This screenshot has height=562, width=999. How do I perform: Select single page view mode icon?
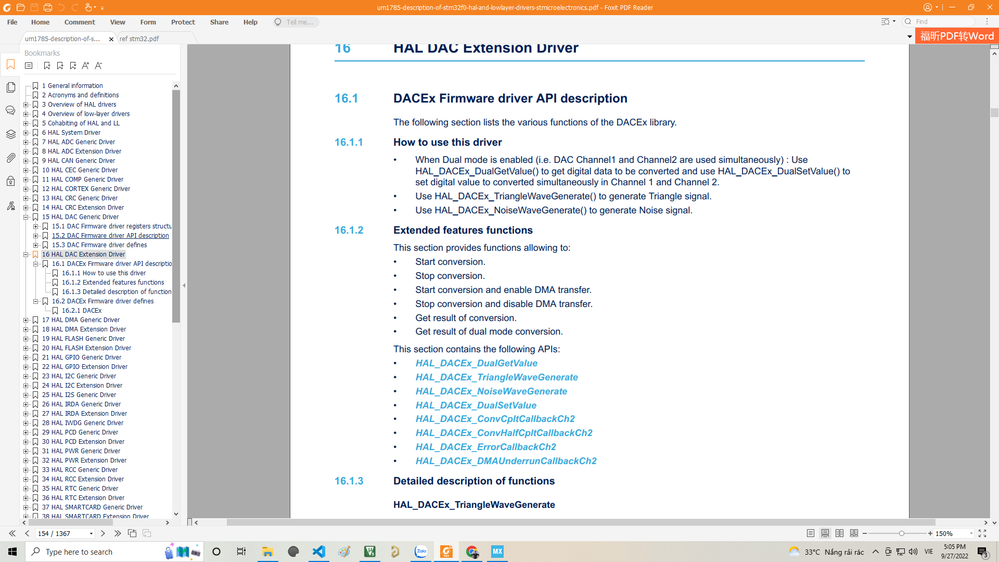point(810,533)
